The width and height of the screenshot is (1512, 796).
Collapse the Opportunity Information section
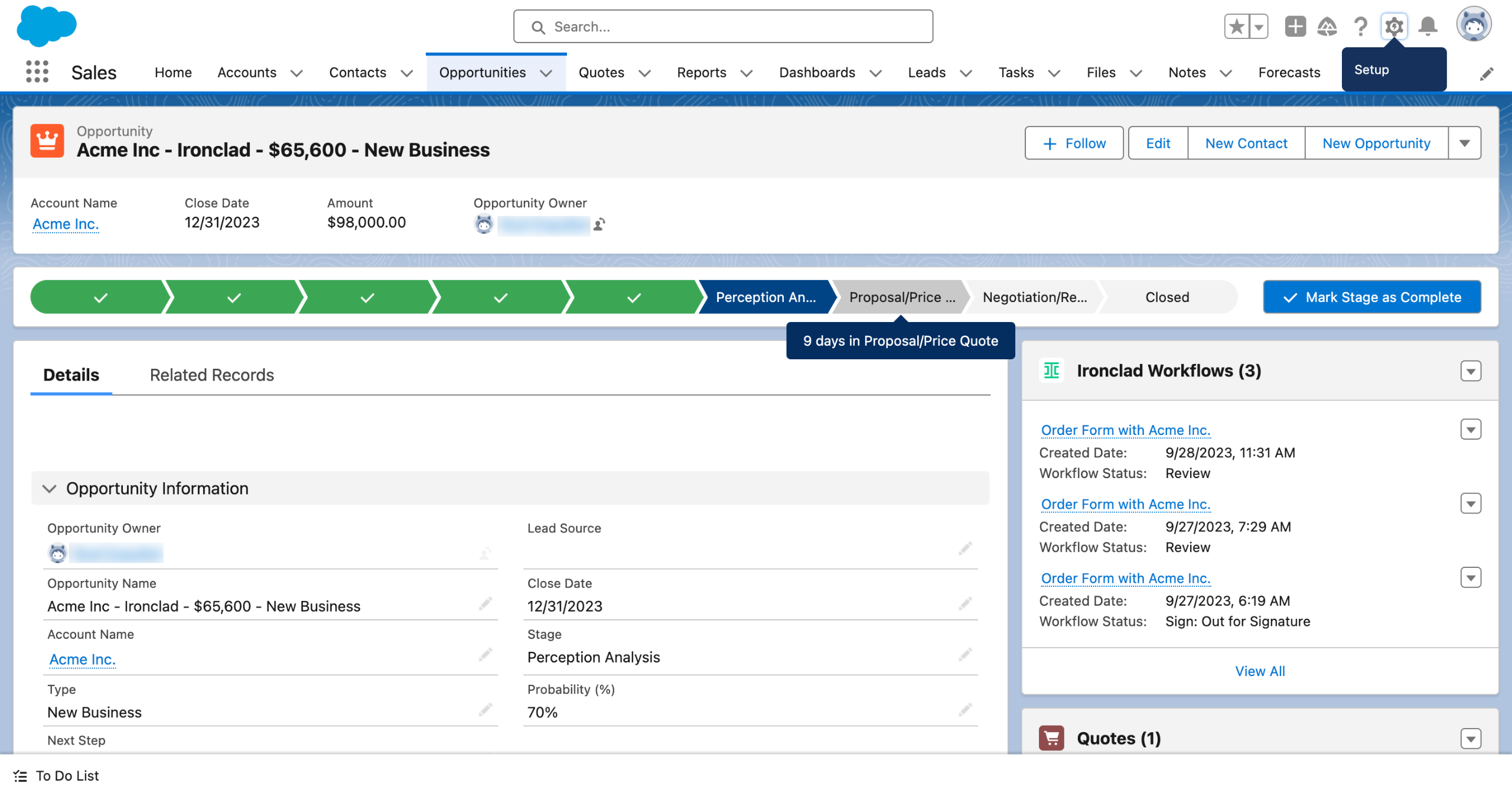(x=50, y=489)
